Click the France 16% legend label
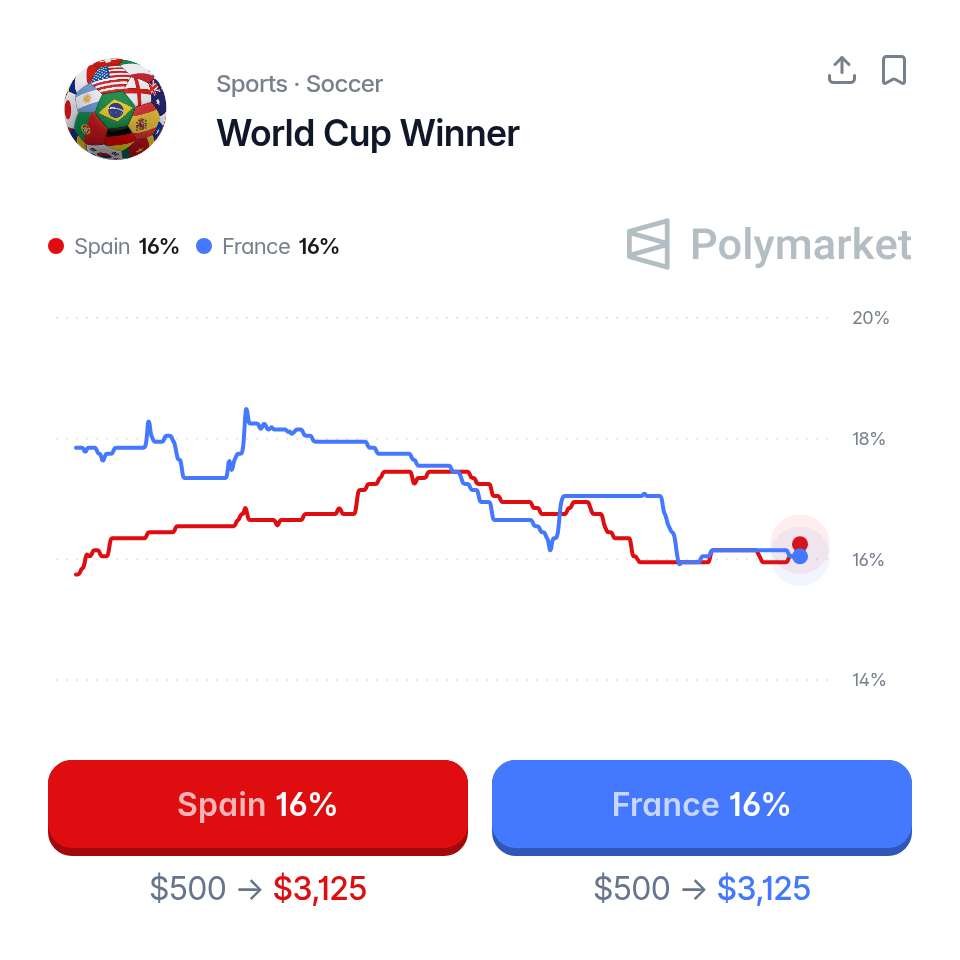 click(x=280, y=246)
